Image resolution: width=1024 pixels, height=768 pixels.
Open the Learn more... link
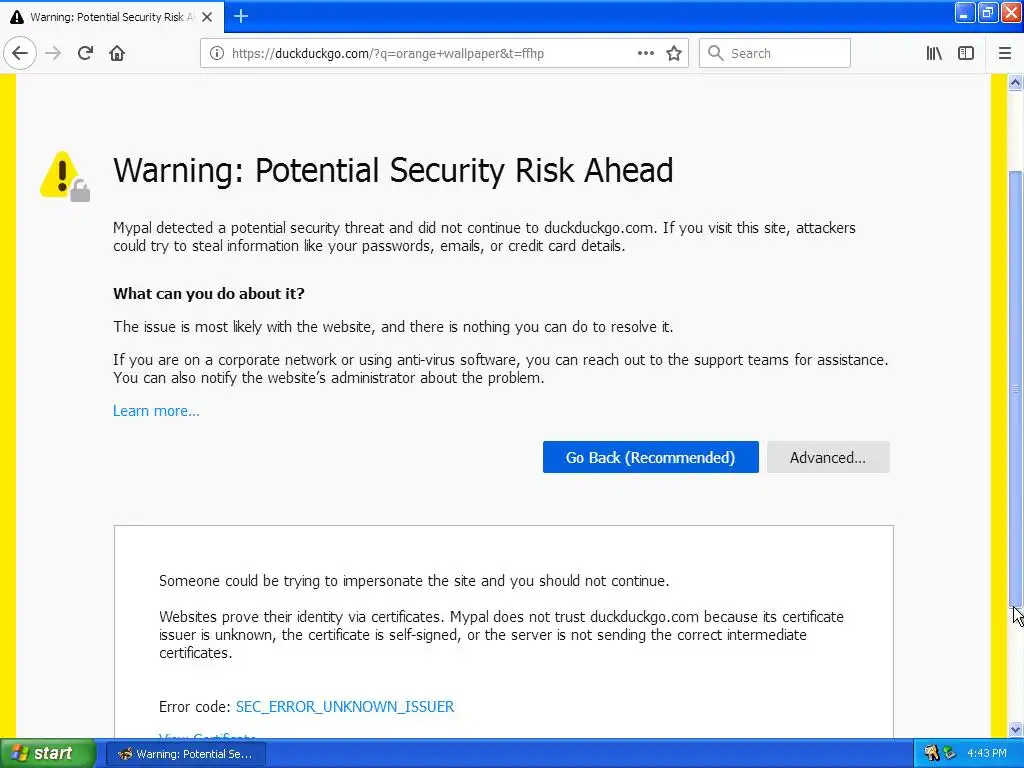(156, 411)
